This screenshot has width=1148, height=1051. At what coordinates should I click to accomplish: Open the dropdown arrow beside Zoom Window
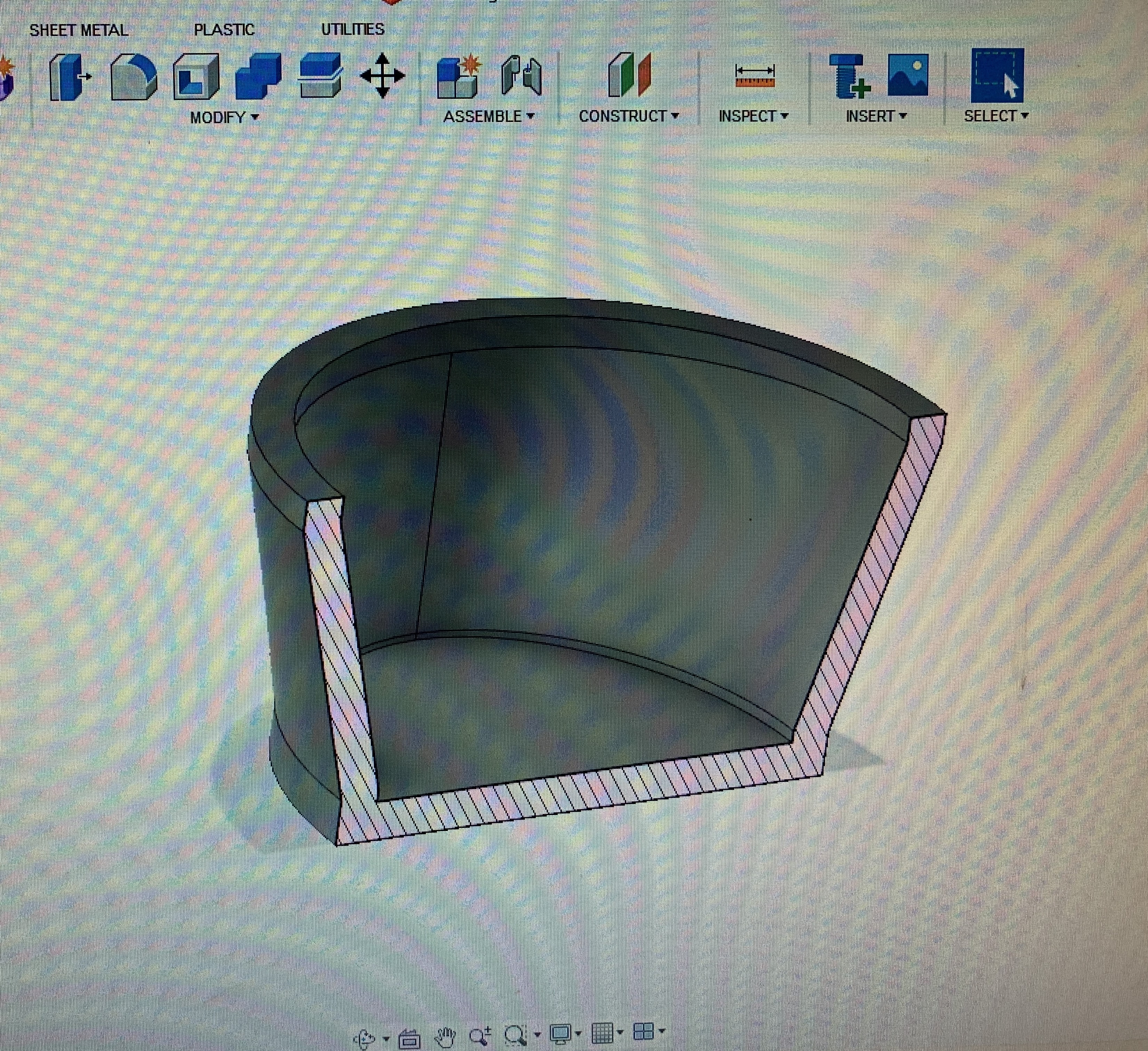(537, 1034)
